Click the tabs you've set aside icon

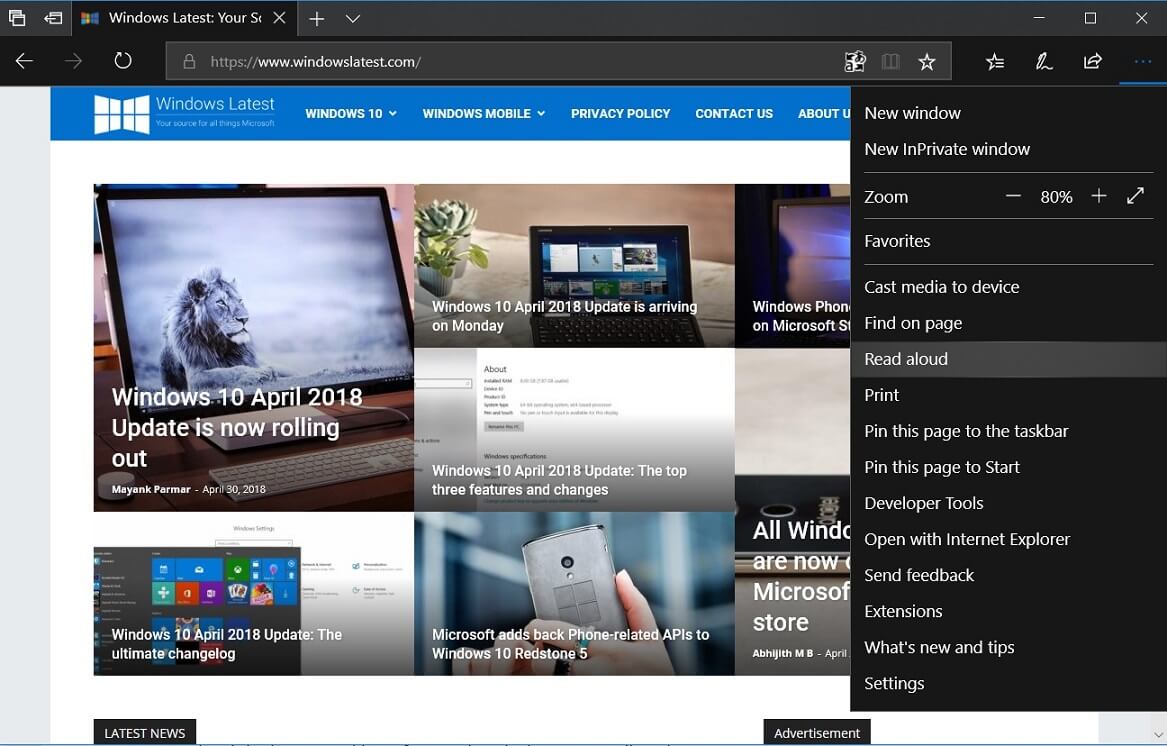tap(16, 18)
